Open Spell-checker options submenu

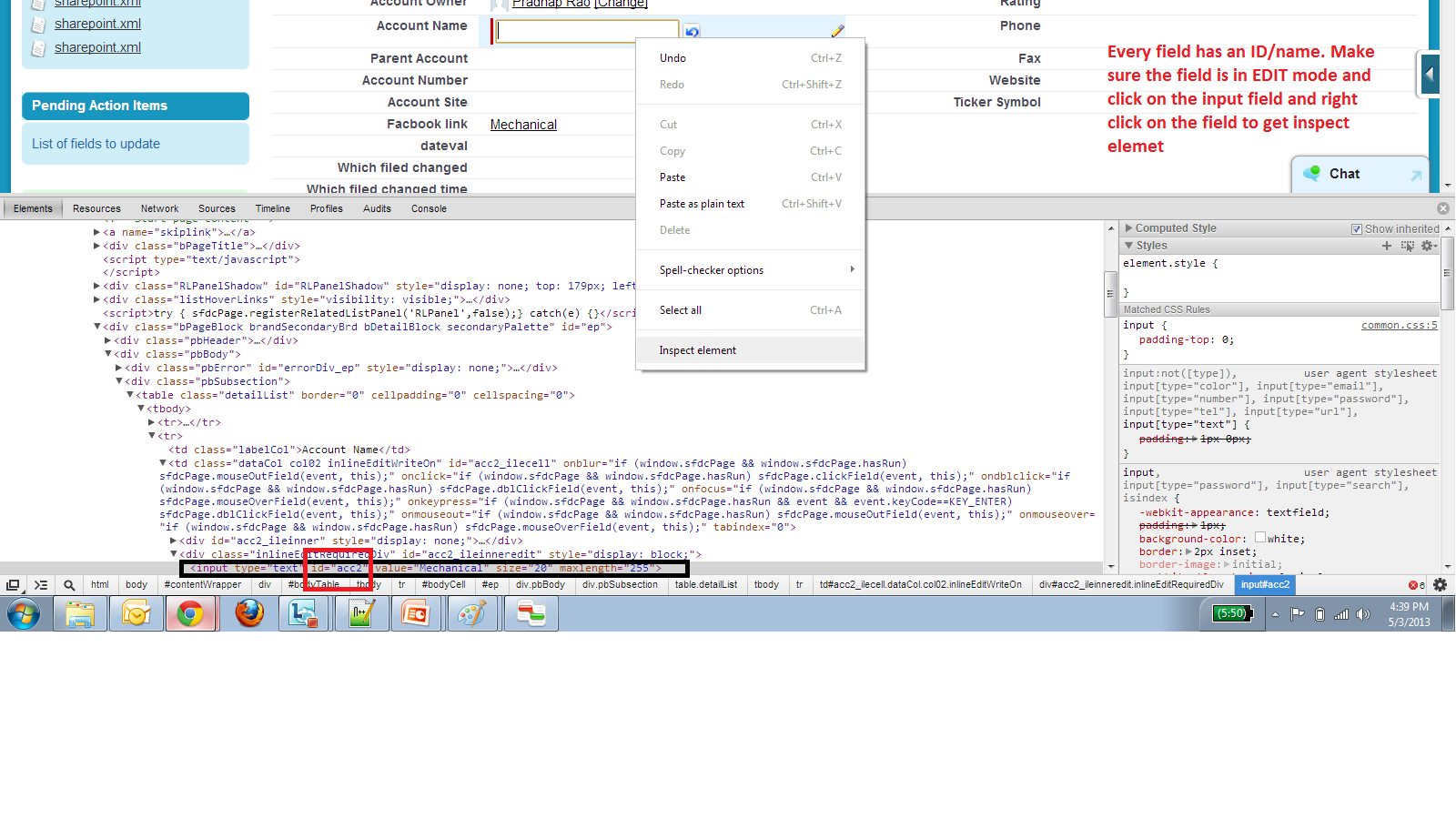(750, 270)
